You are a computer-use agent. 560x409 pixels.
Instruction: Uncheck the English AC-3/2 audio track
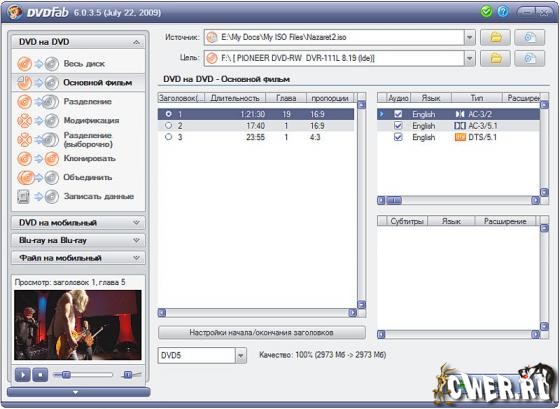coord(398,114)
